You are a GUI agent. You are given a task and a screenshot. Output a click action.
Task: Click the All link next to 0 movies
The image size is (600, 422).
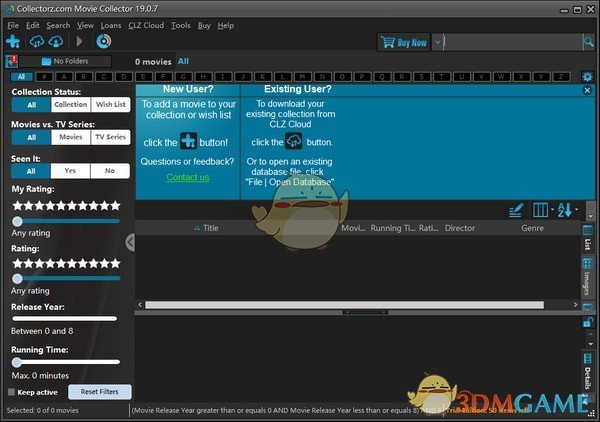[x=183, y=61]
